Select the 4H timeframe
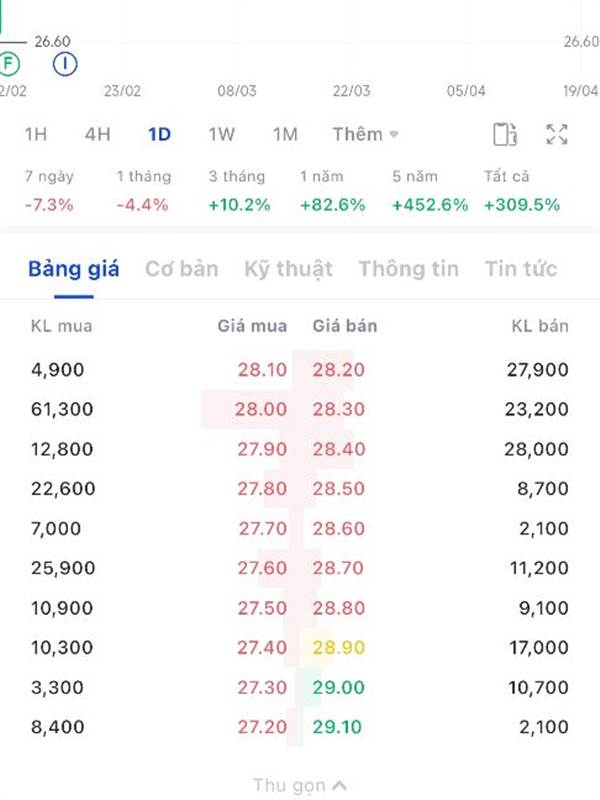Screen dimensions: 600x800 [x=97, y=135]
